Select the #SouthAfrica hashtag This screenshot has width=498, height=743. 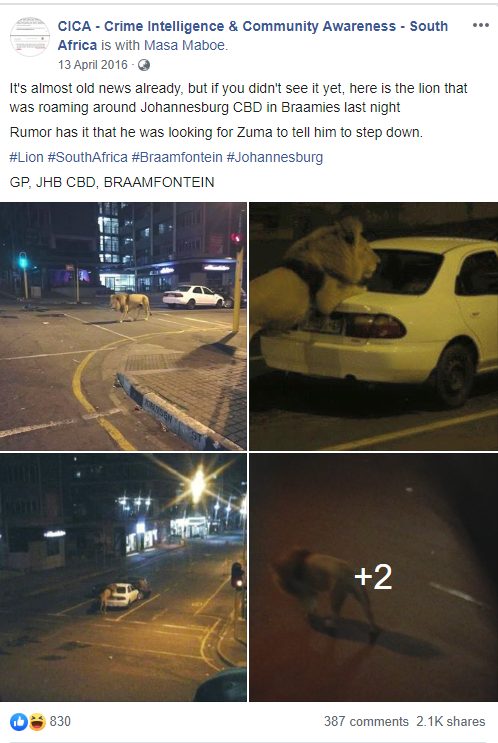[x=88, y=157]
